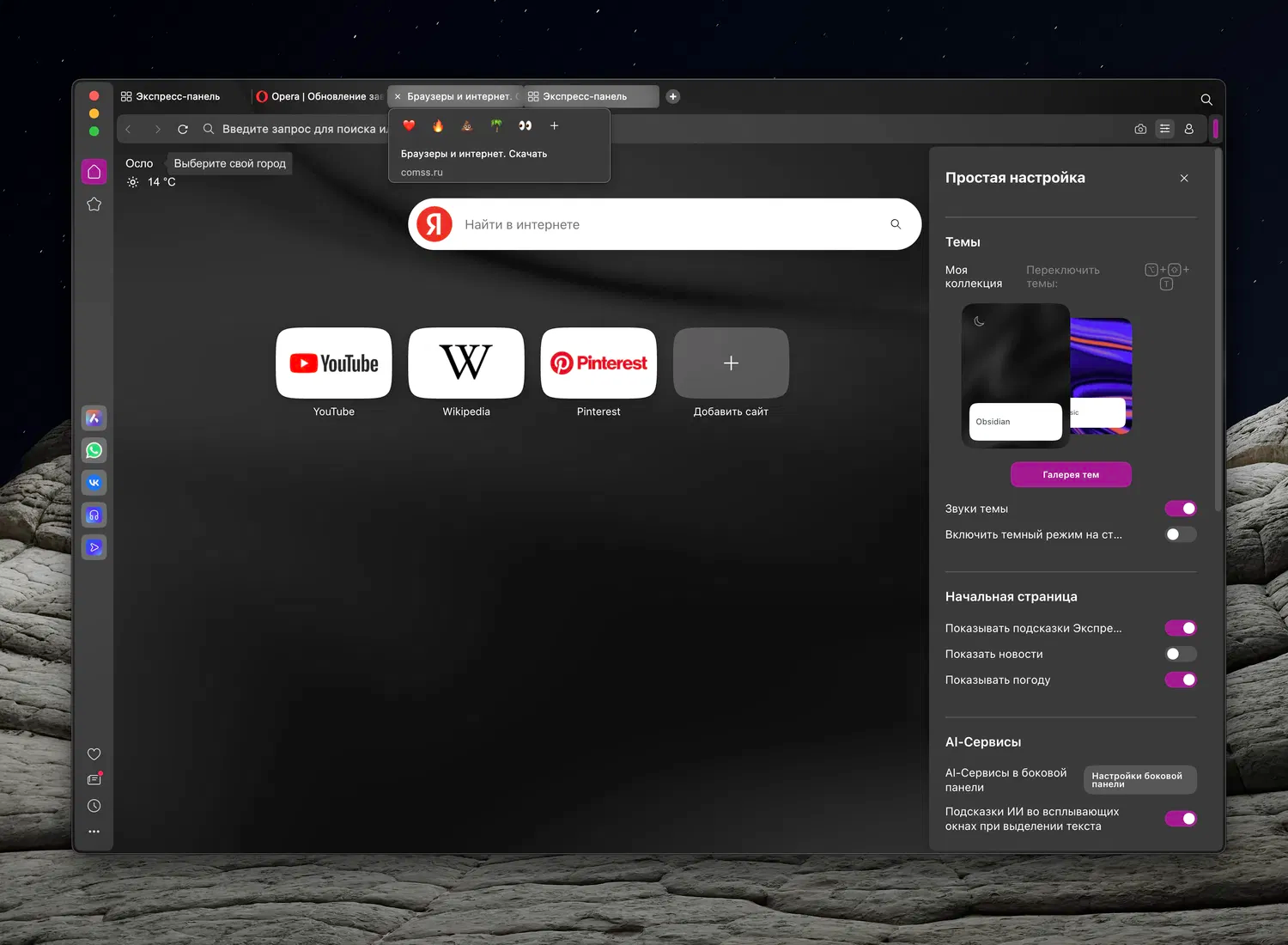Screen dimensions: 1288x945
Task: Enable Включить темный режим toggle
Action: pos(1181,534)
